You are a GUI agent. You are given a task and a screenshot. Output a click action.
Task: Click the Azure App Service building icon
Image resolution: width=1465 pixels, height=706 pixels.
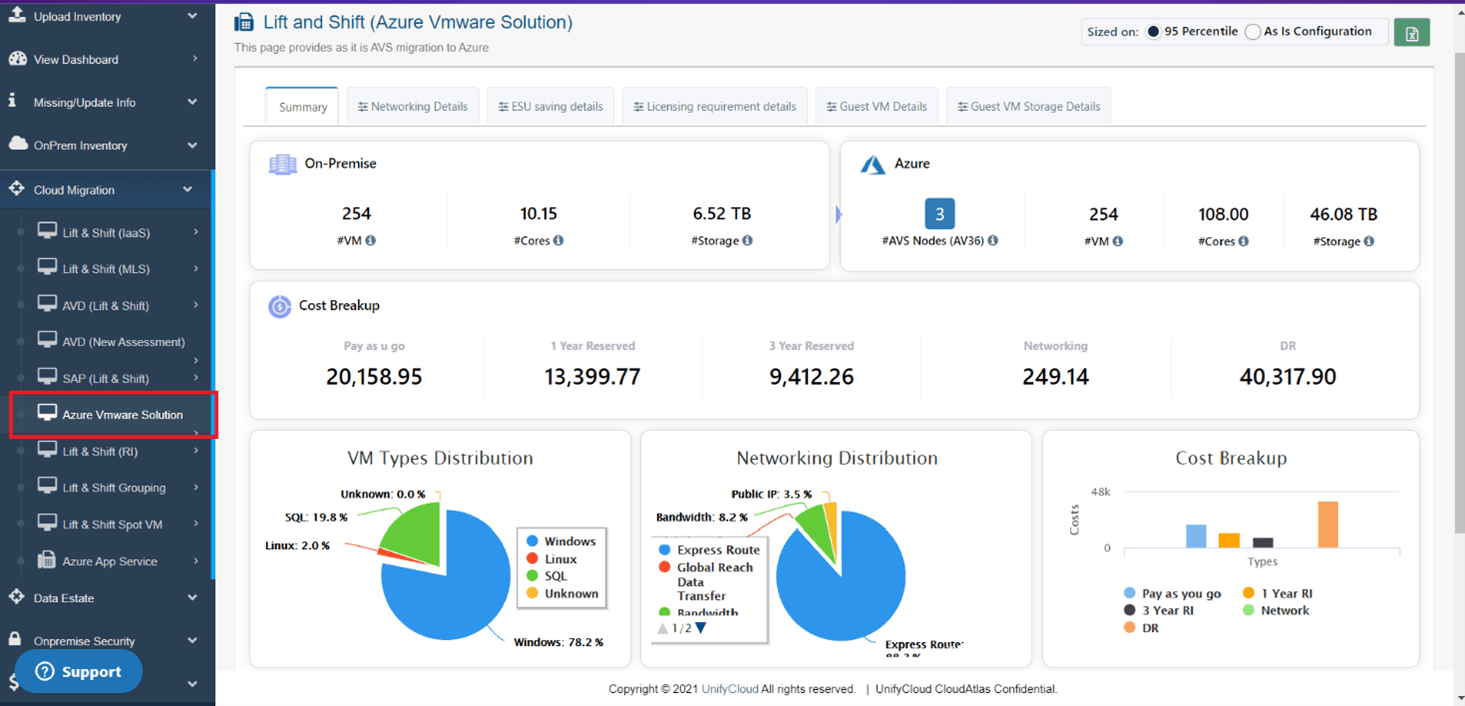[47, 560]
